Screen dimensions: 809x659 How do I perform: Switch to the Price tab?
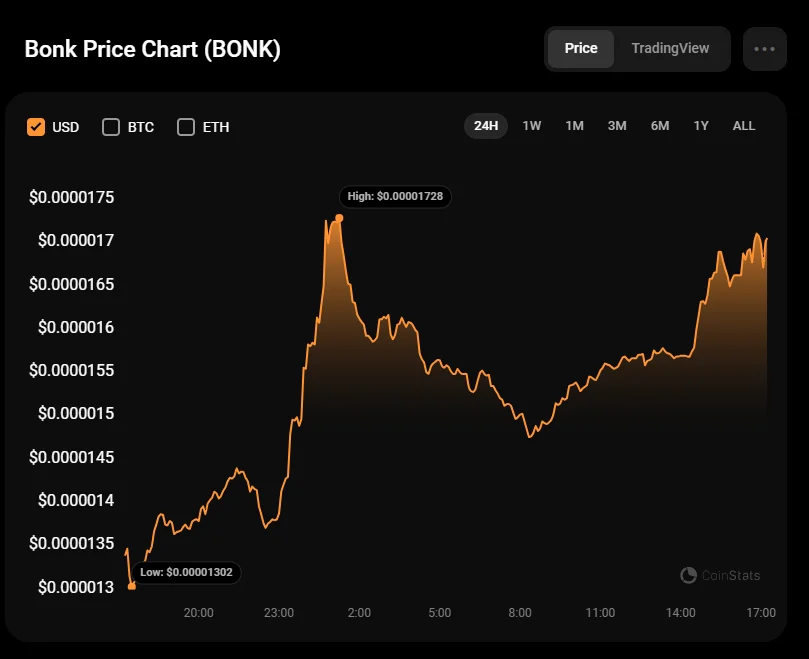(581, 48)
